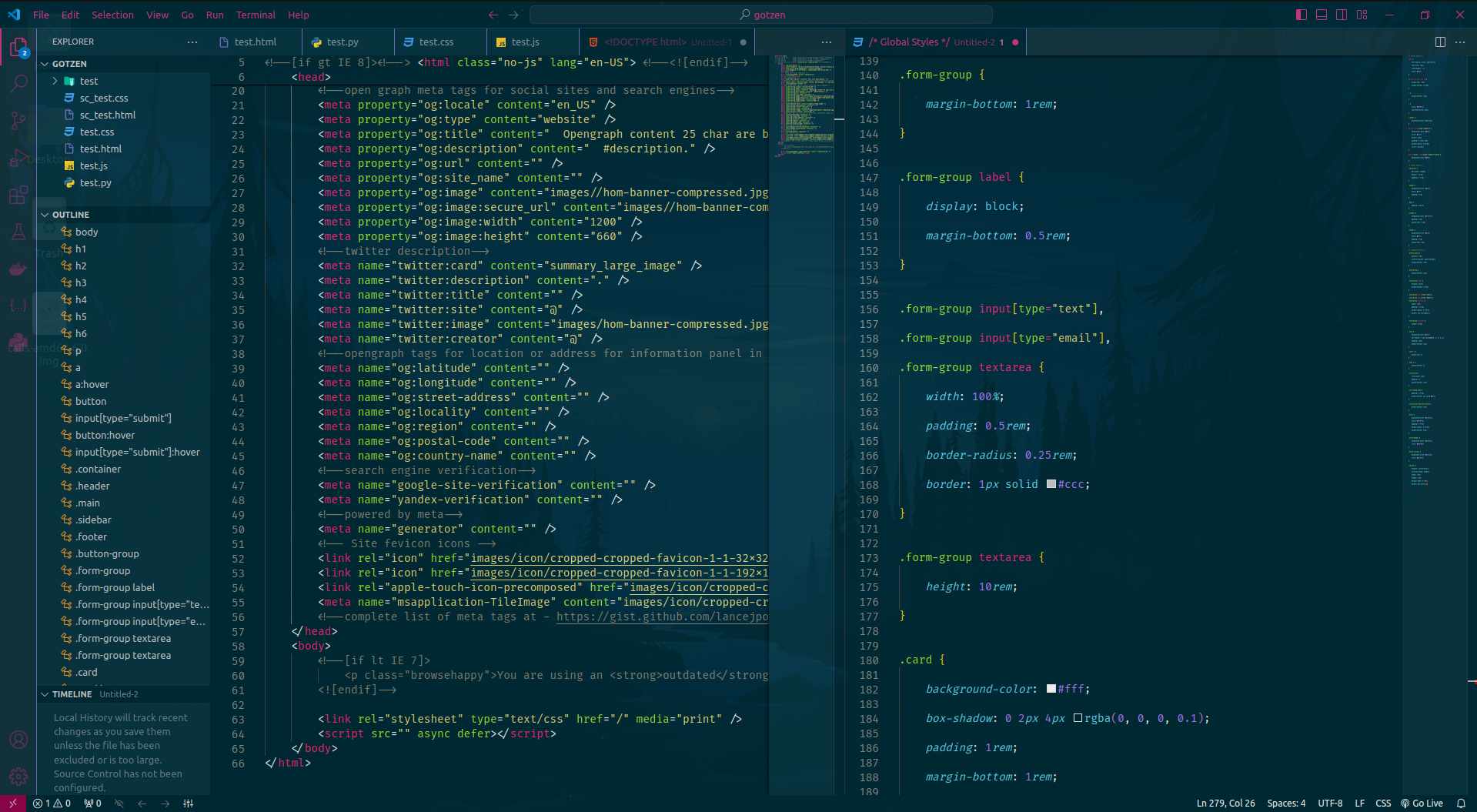The width and height of the screenshot is (1477, 812).
Task: Open test.js in the Explorer file list
Action: tap(93, 166)
